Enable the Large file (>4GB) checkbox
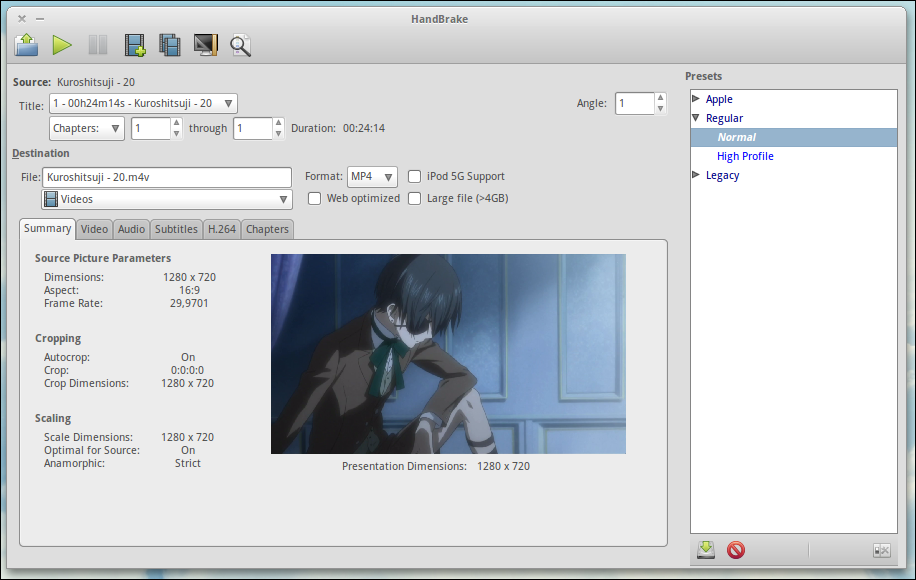The width and height of the screenshot is (916, 580). pos(414,199)
